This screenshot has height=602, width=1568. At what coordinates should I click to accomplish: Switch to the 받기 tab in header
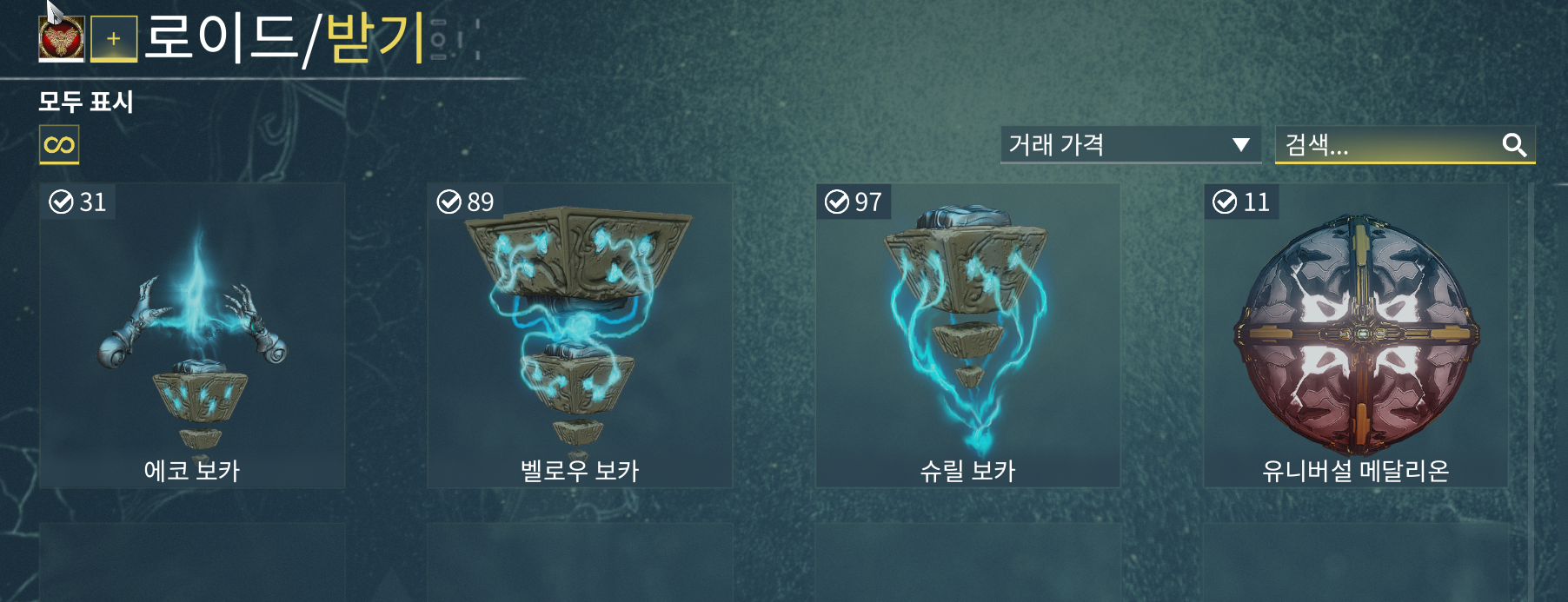point(375,38)
